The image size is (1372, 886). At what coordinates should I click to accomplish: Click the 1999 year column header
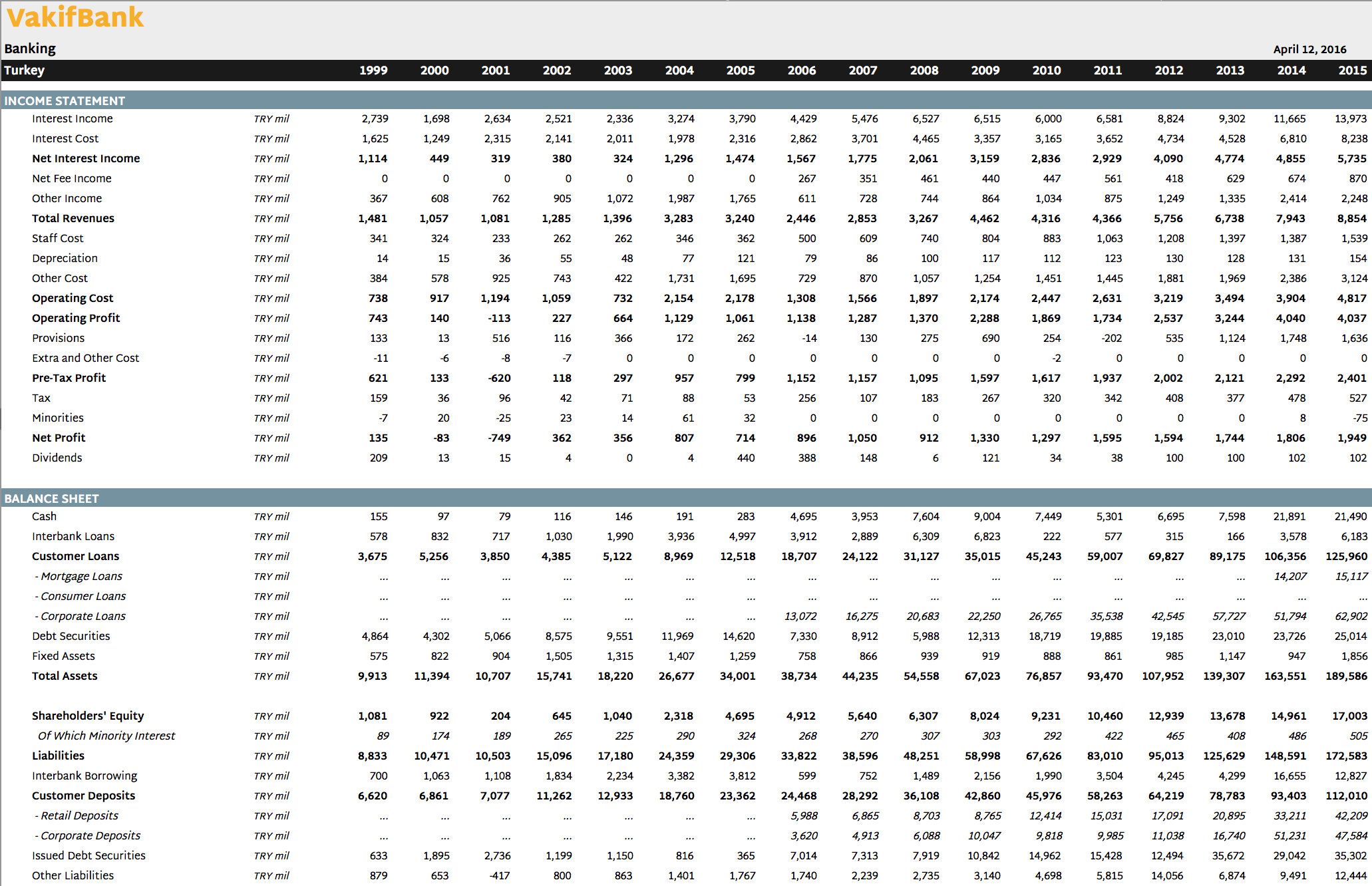coord(373,70)
